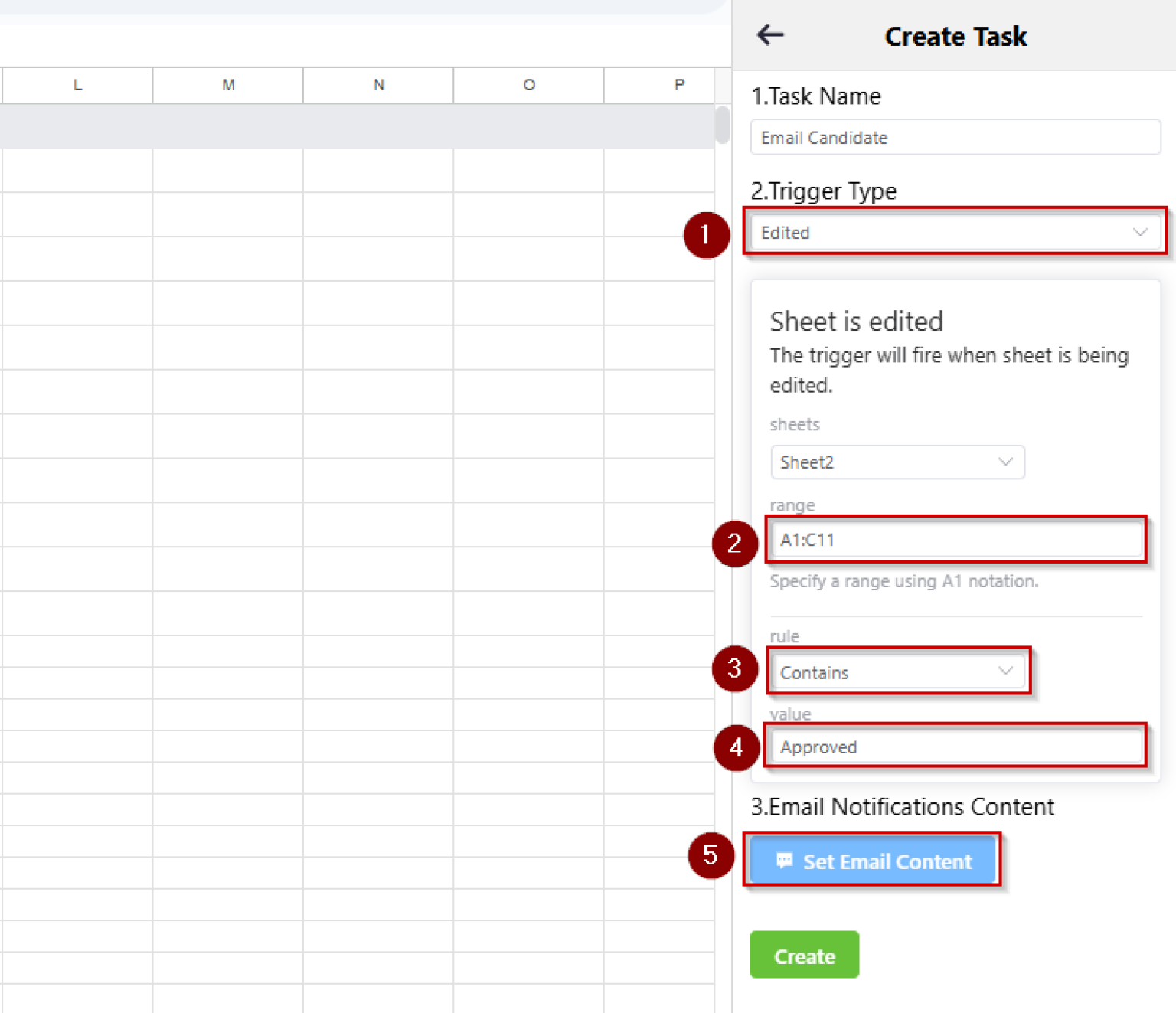Screen dimensions: 1176x1013
Task: Select column header P in the spreadsheet
Action: tap(678, 85)
